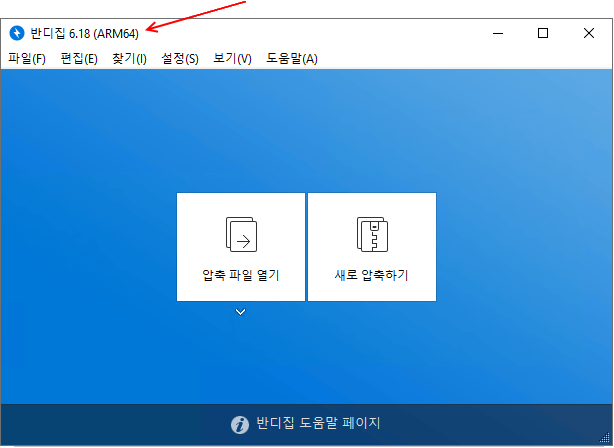Open the 반디집 도움말 페이지 link
The width and height of the screenshot is (614, 448).
click(x=318, y=423)
